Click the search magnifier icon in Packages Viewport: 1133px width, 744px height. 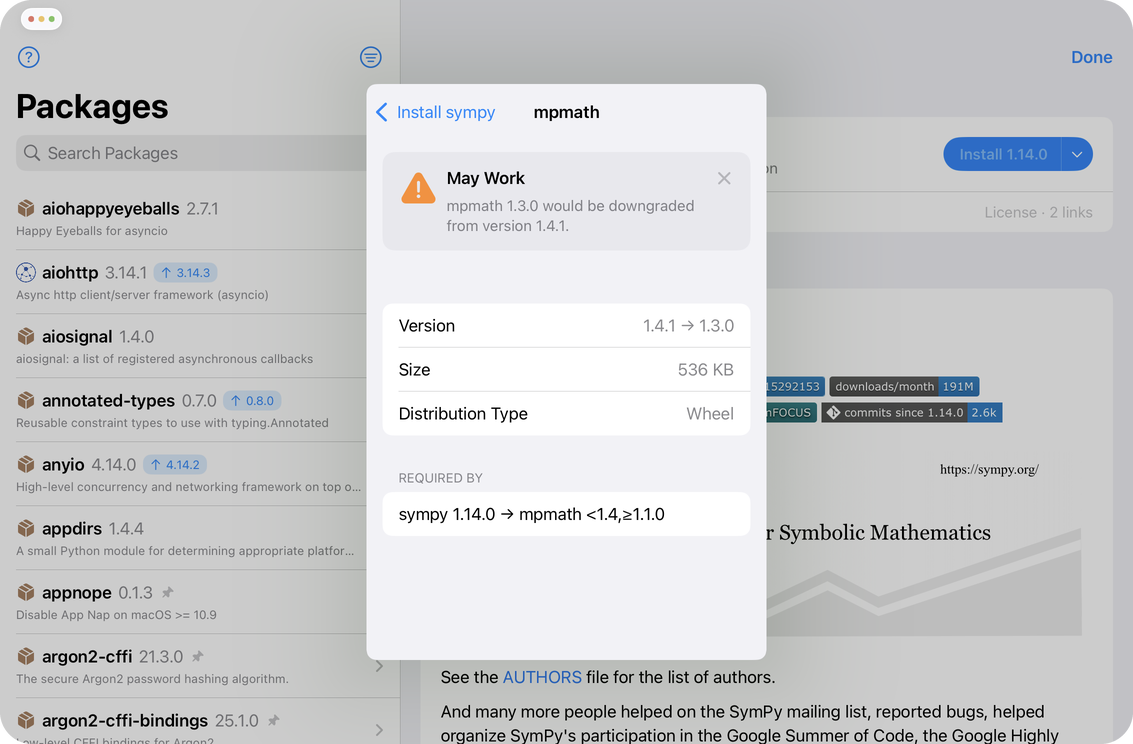tap(32, 153)
